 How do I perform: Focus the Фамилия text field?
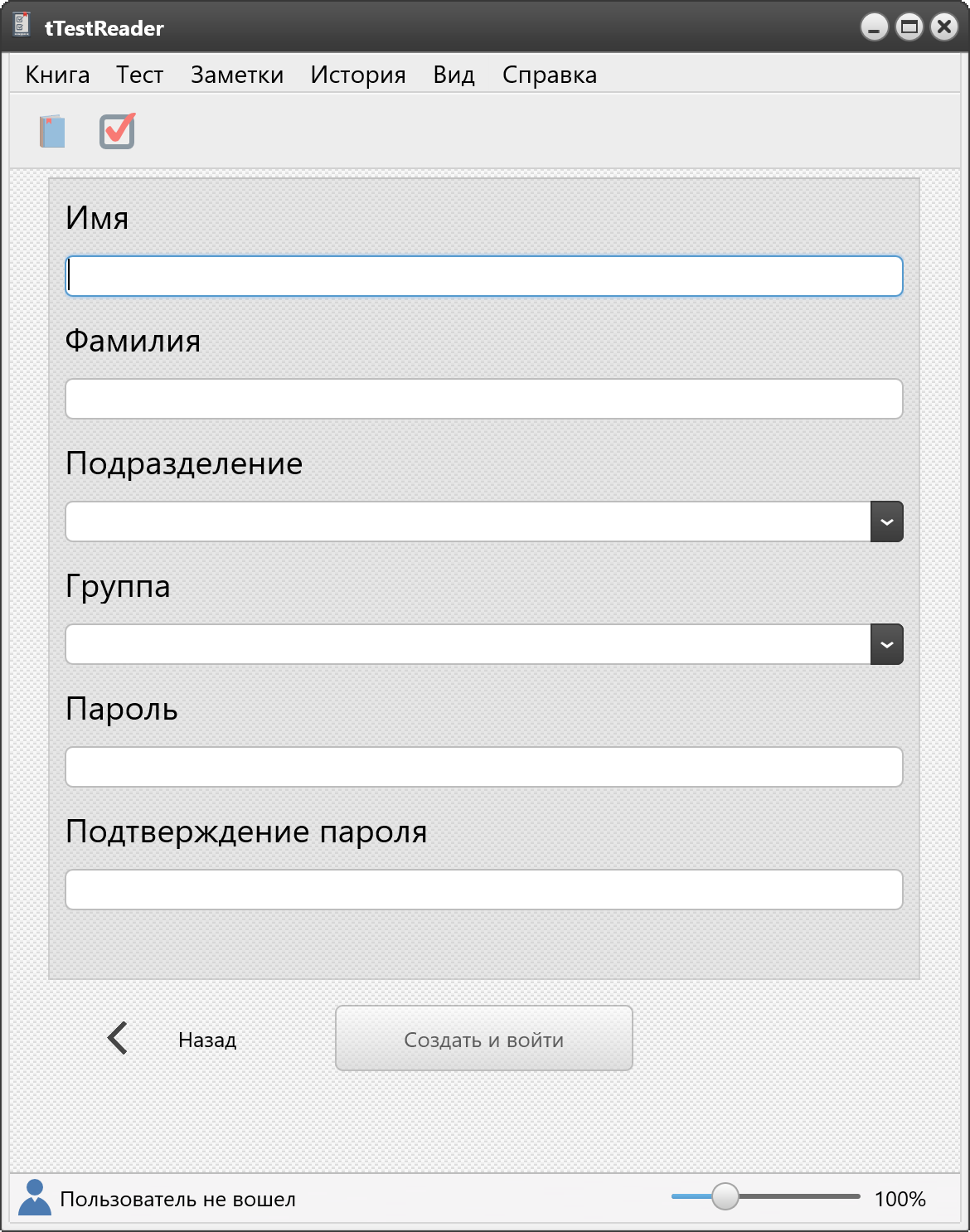click(484, 399)
